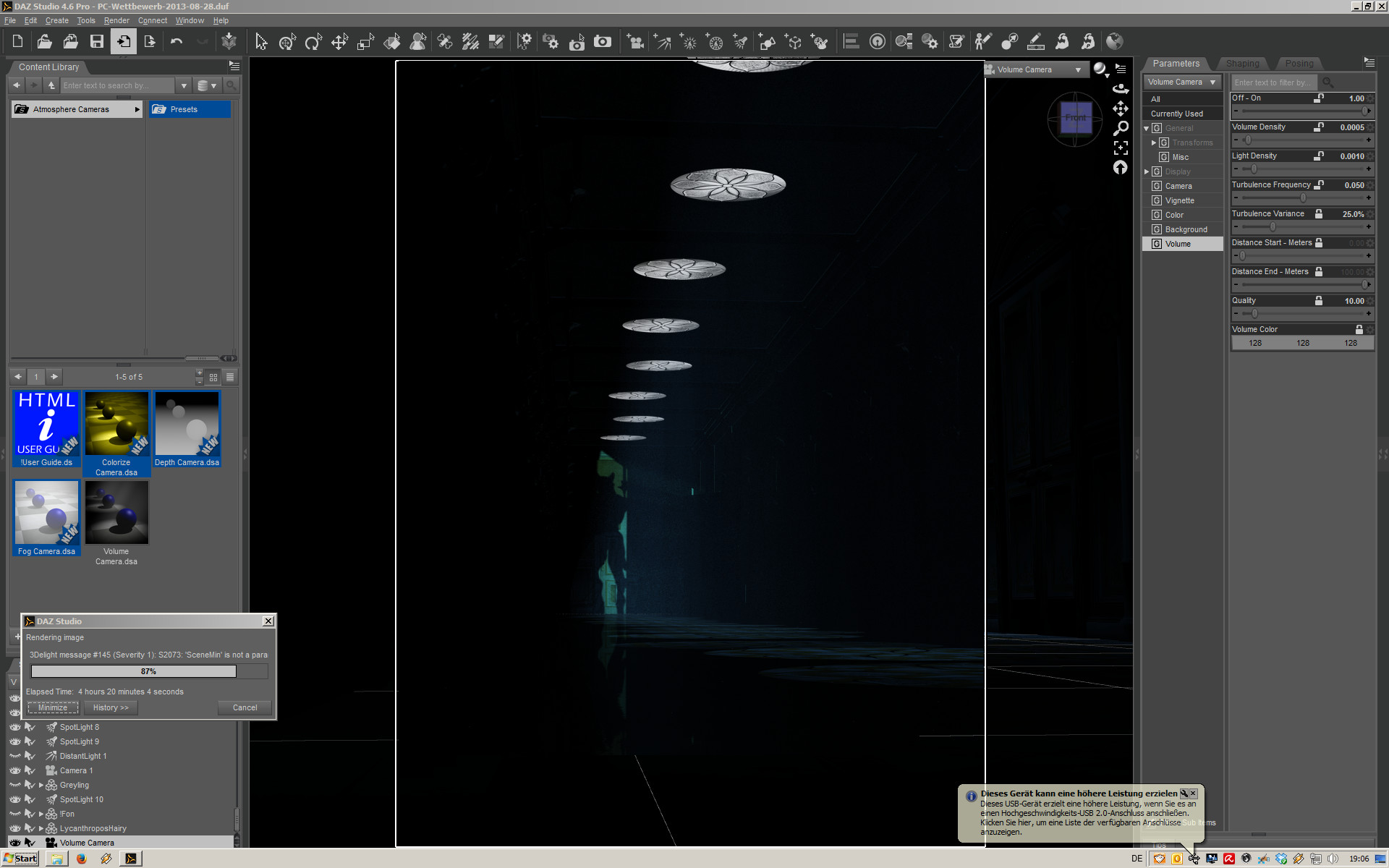
Task: Toggle visibility of LycanthroposHairy
Action: pos(14,828)
